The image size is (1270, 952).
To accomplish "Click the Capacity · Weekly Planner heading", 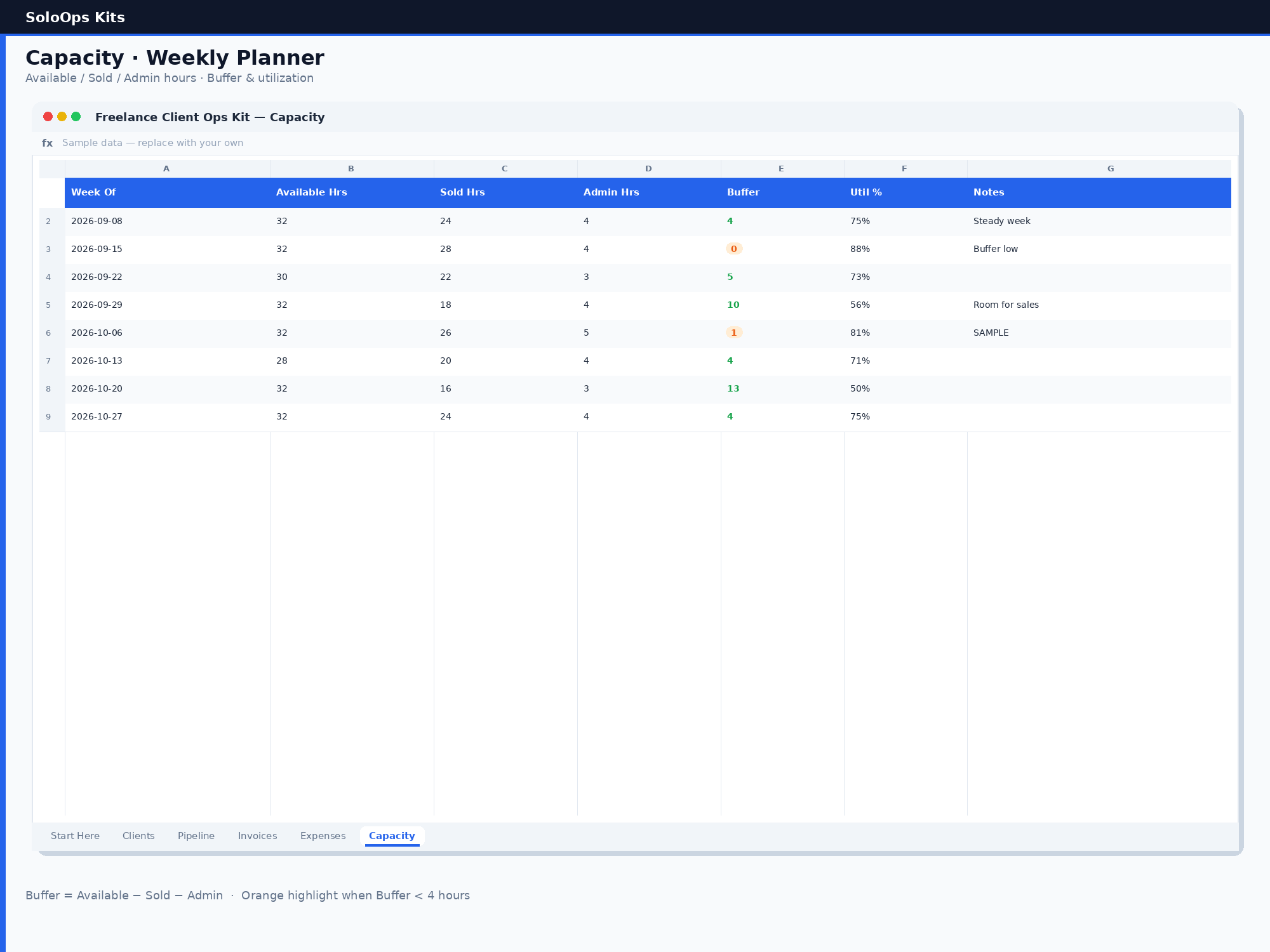I will (175, 58).
